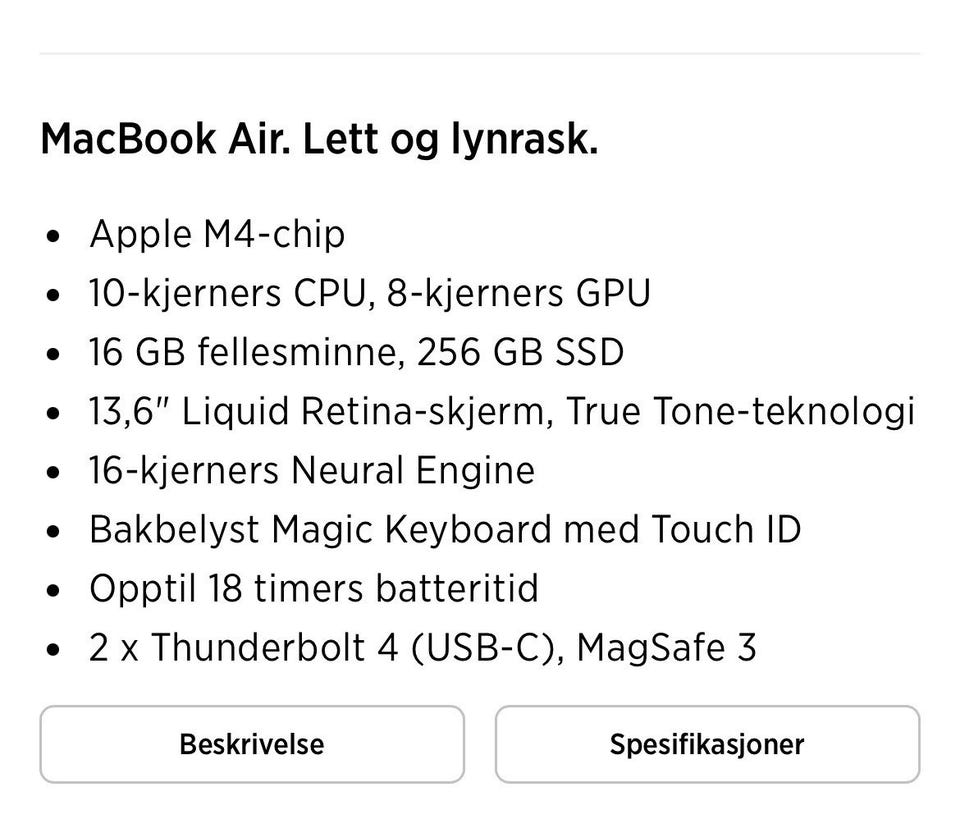Click the heading MacBook Air. Lett og lynrask.
Screen dimensions: 960x819
pos(319,140)
